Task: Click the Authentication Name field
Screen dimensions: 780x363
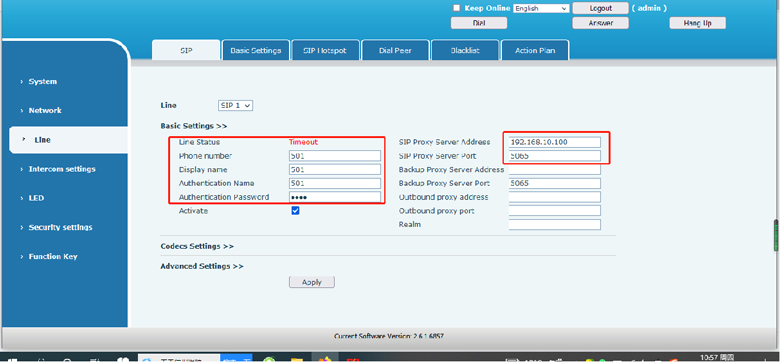Action: click(x=335, y=183)
